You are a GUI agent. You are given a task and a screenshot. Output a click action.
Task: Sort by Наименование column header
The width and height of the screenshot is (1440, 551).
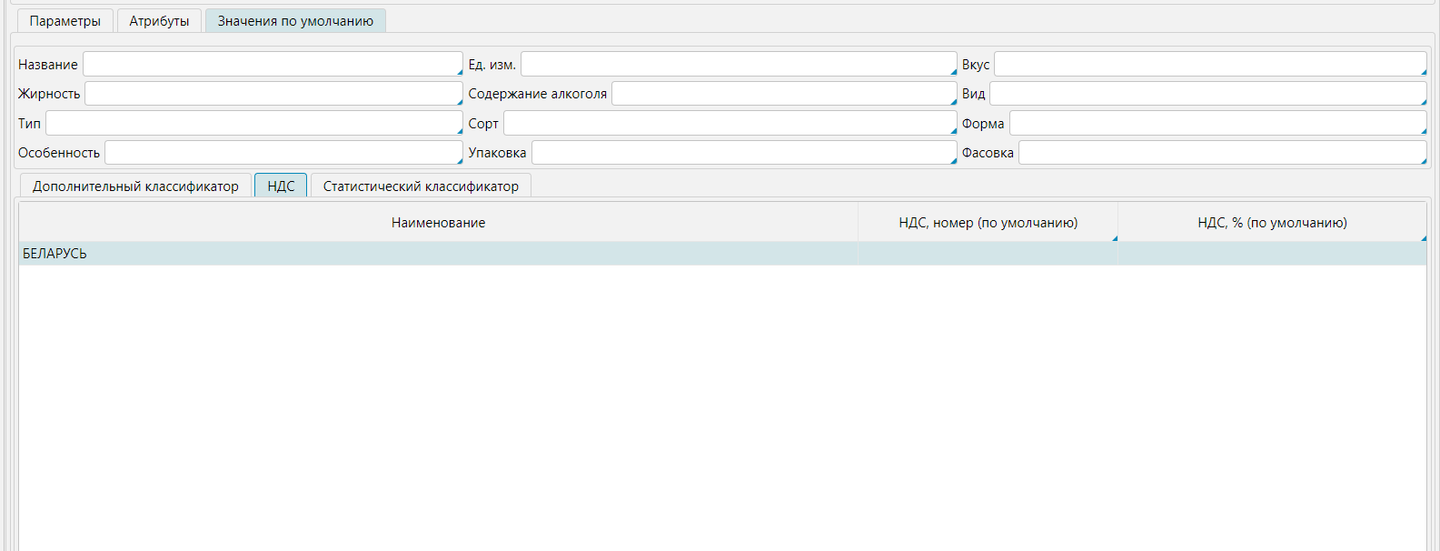pos(438,223)
